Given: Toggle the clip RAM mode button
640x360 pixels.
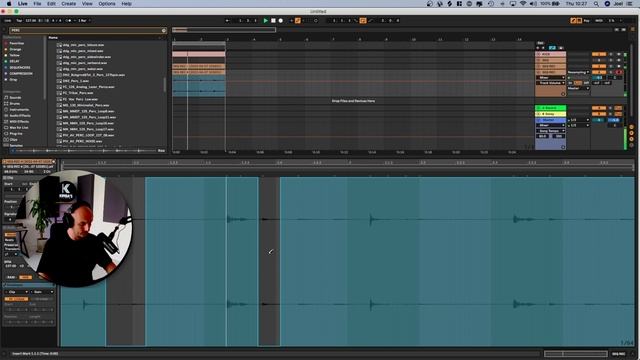Looking at the screenshot, I should point(11,277).
